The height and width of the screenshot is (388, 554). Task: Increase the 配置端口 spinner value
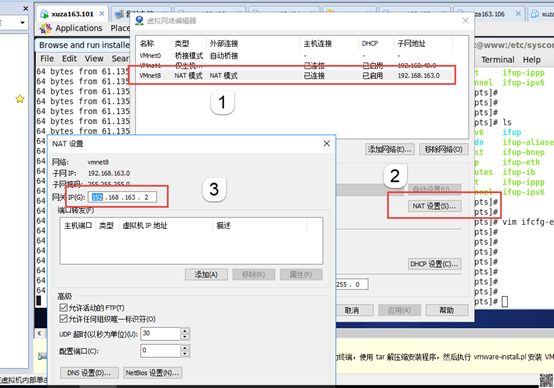click(x=185, y=348)
